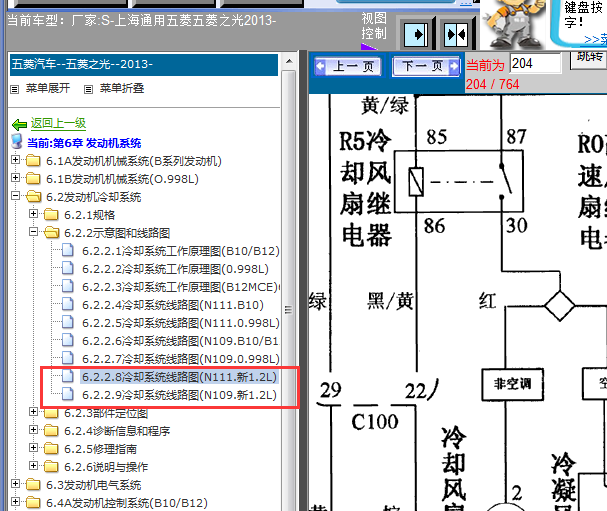Open 6.2.2.1冷却系统工作原理图(B10/B12)
607x511 pixels.
pos(181,251)
